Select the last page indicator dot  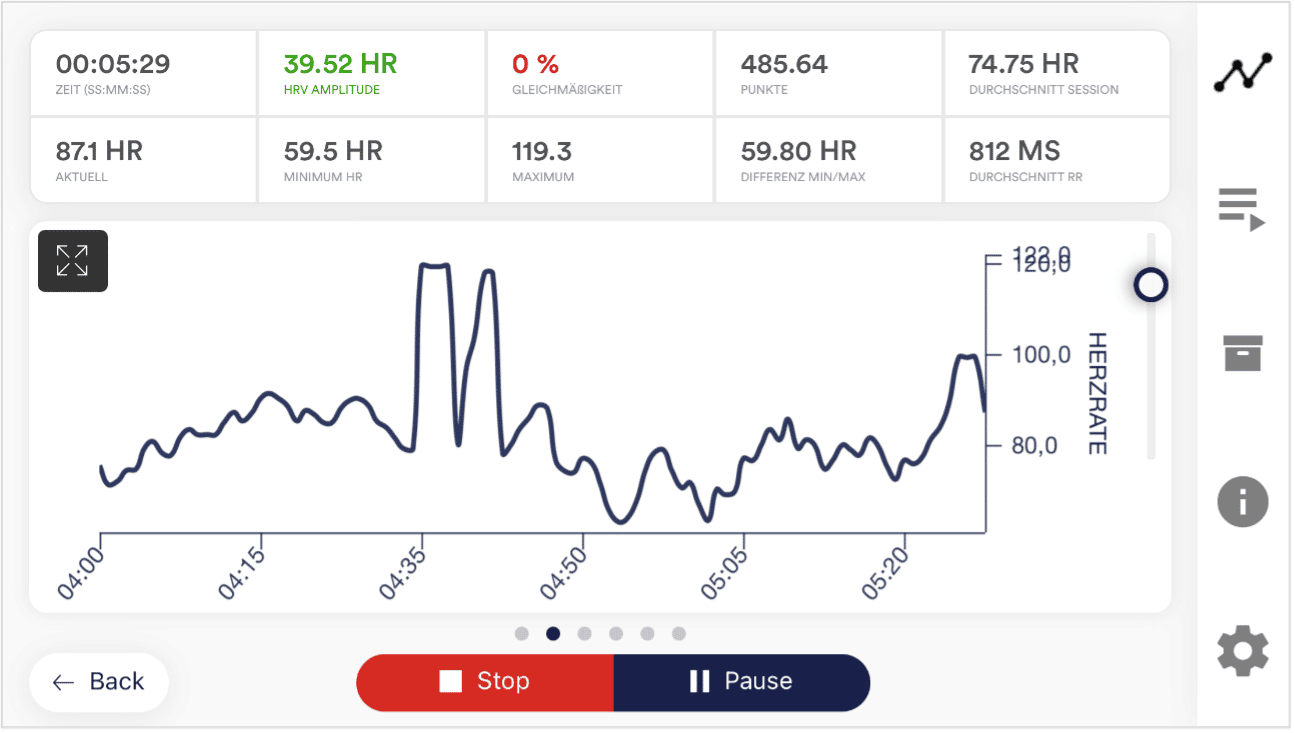tap(679, 633)
